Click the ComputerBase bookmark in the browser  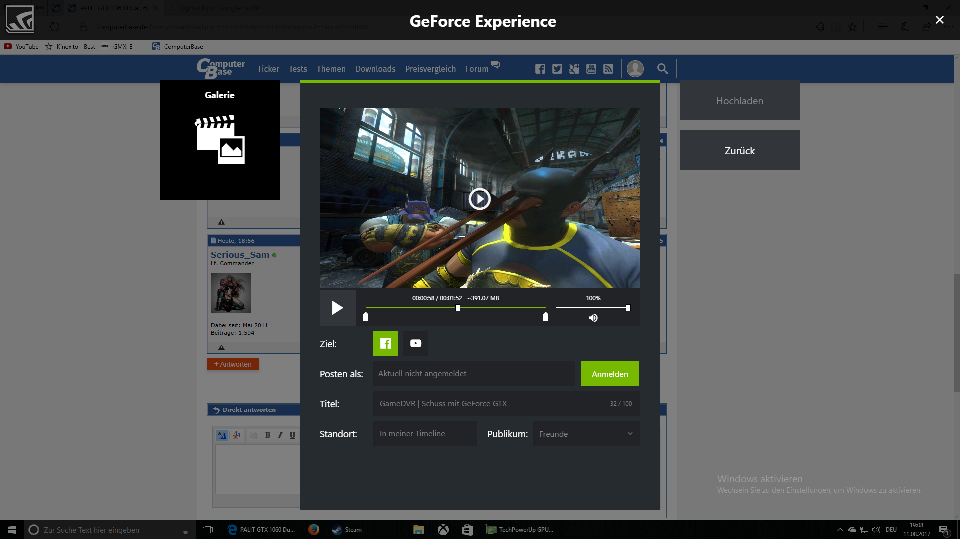tap(178, 46)
